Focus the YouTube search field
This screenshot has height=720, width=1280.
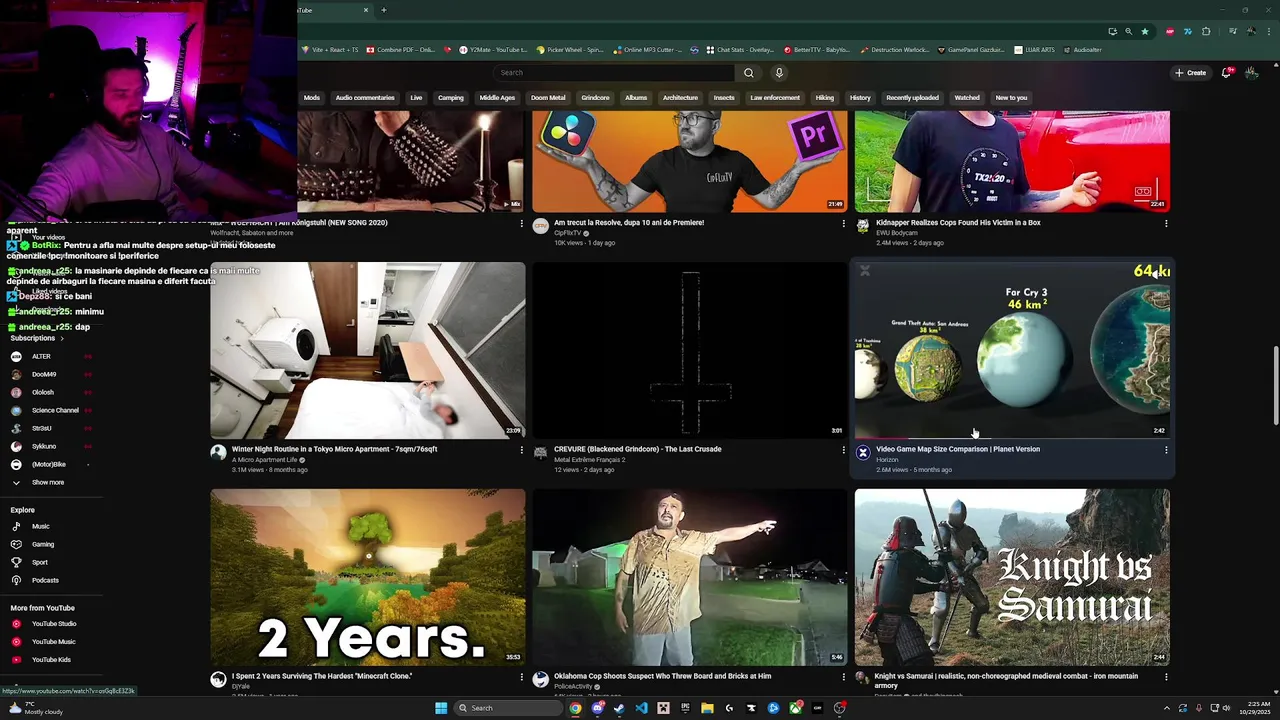615,72
